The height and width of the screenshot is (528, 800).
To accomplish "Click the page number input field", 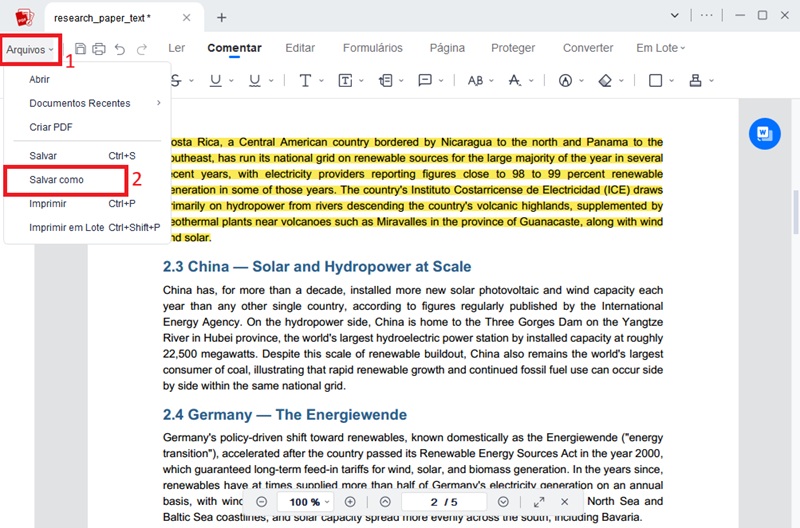I will 444,502.
